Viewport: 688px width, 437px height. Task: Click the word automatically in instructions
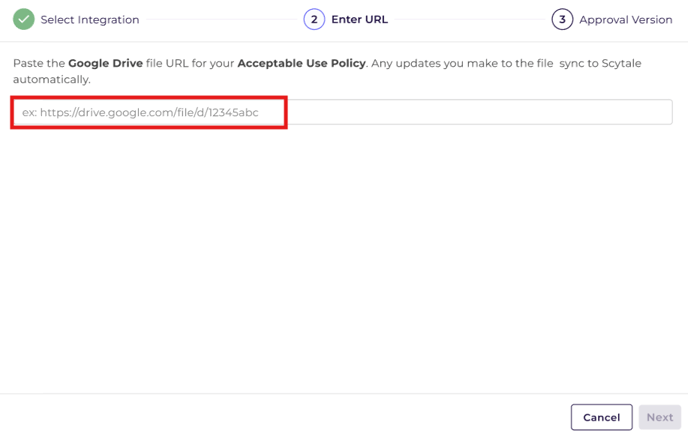[x=51, y=79]
